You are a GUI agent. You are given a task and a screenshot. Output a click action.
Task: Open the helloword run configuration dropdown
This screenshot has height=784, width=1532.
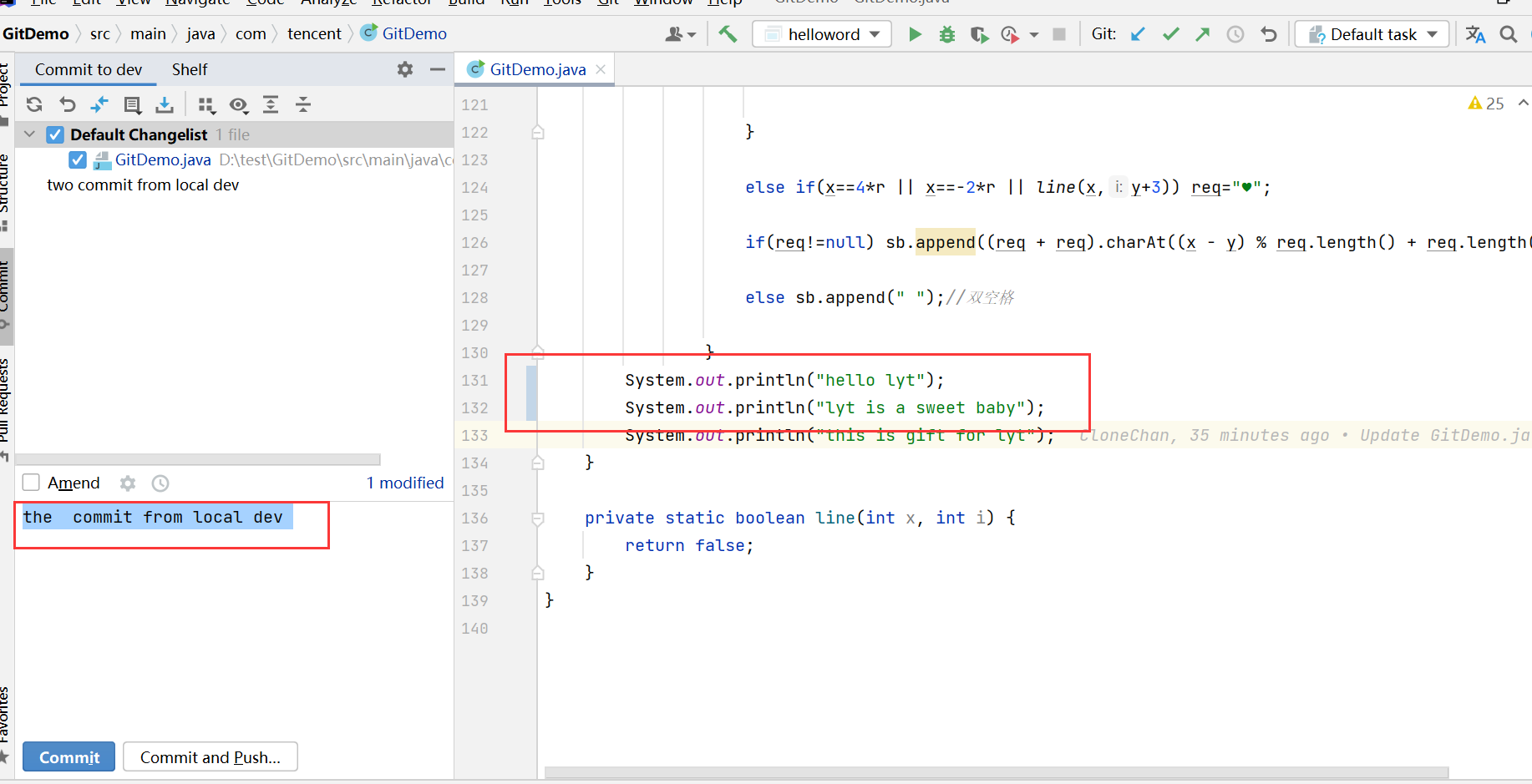coord(822,34)
